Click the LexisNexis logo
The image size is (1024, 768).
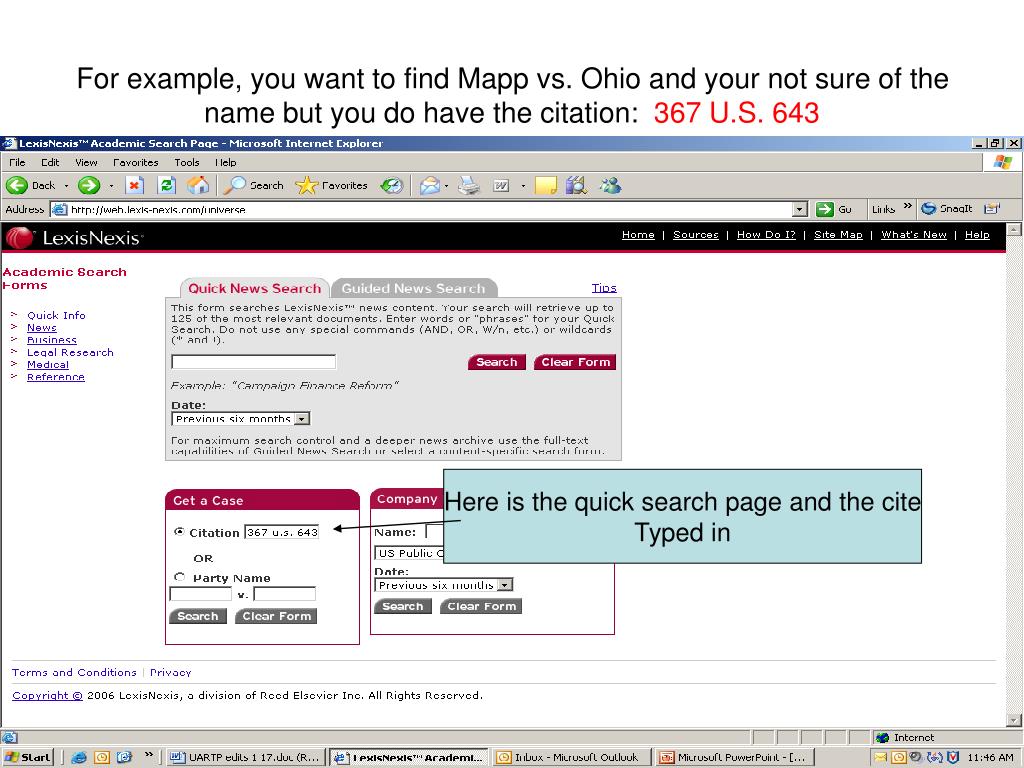(x=74, y=238)
